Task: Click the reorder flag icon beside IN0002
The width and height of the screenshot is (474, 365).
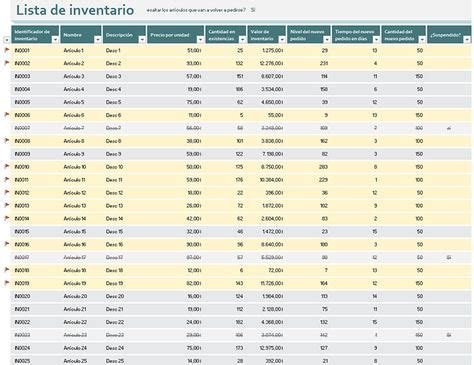Action: click(x=7, y=63)
